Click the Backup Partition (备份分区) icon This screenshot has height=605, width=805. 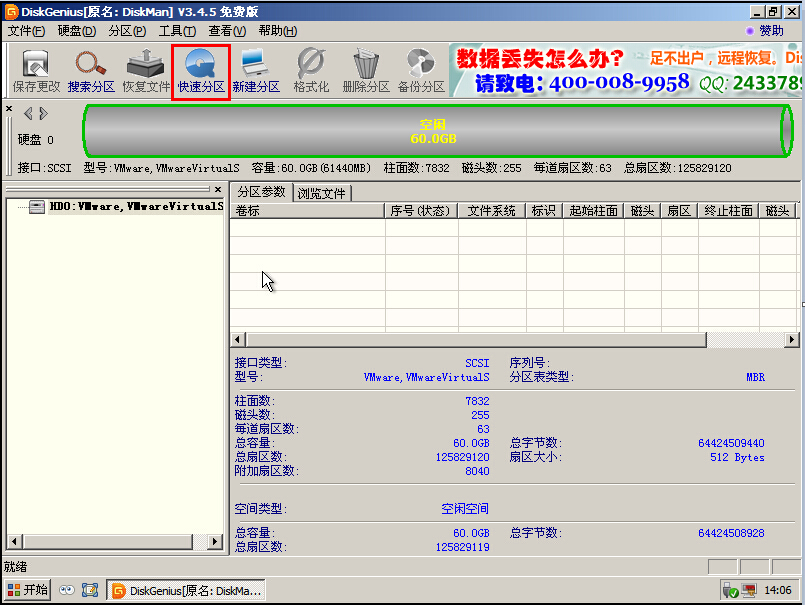[x=421, y=72]
